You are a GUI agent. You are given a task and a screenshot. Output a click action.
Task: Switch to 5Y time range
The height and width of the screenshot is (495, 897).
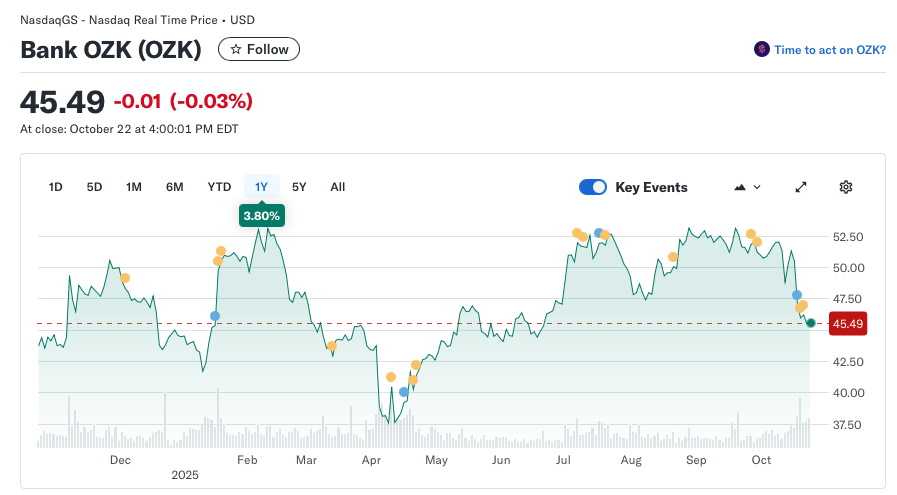pos(299,187)
